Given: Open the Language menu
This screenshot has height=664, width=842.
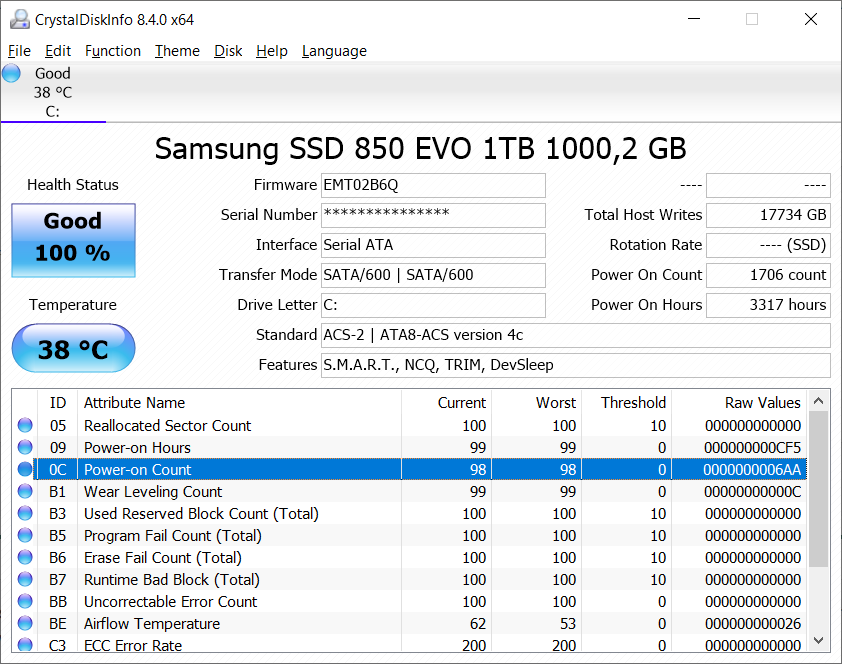Looking at the screenshot, I should [334, 51].
